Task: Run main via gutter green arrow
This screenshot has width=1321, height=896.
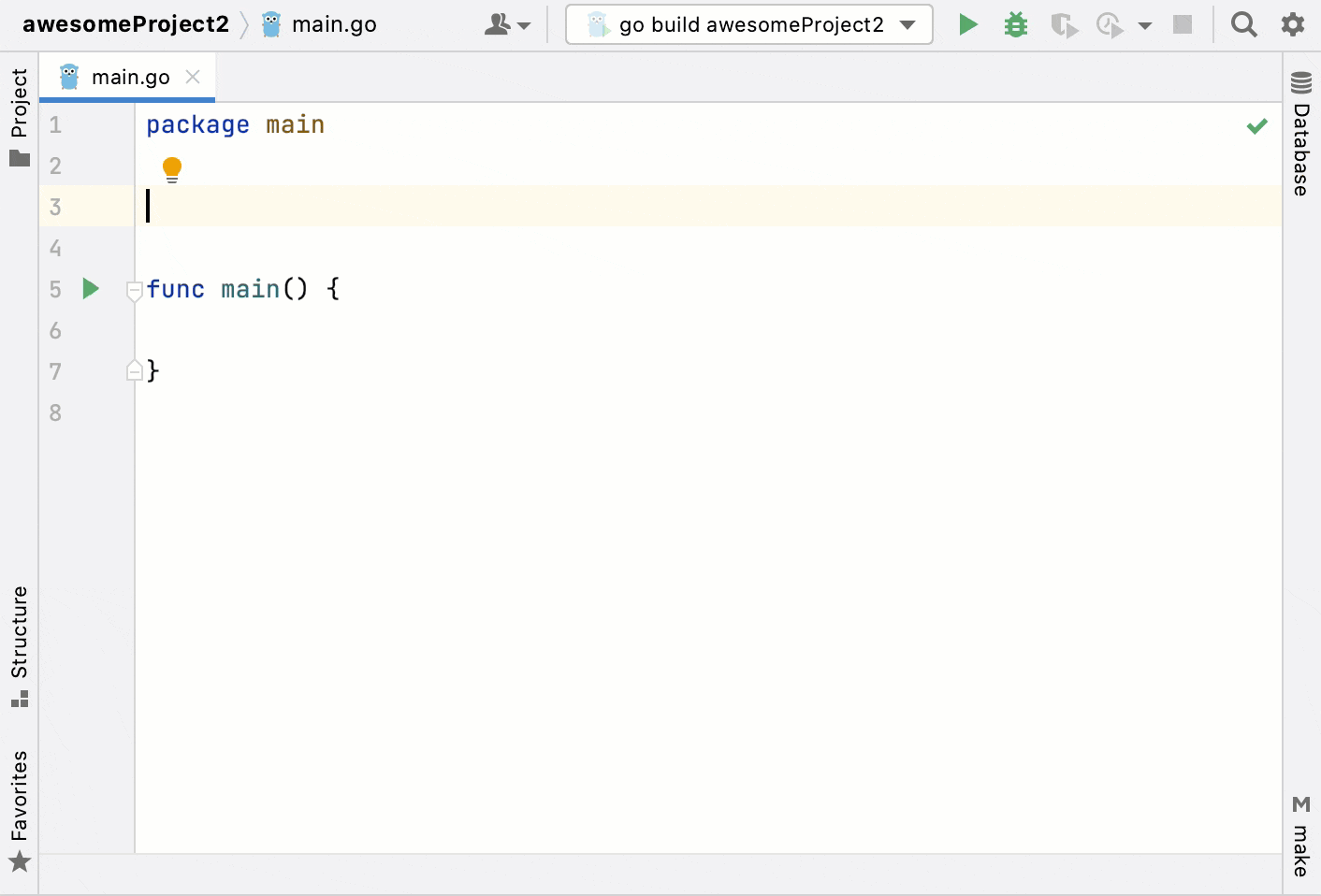Action: (x=90, y=289)
